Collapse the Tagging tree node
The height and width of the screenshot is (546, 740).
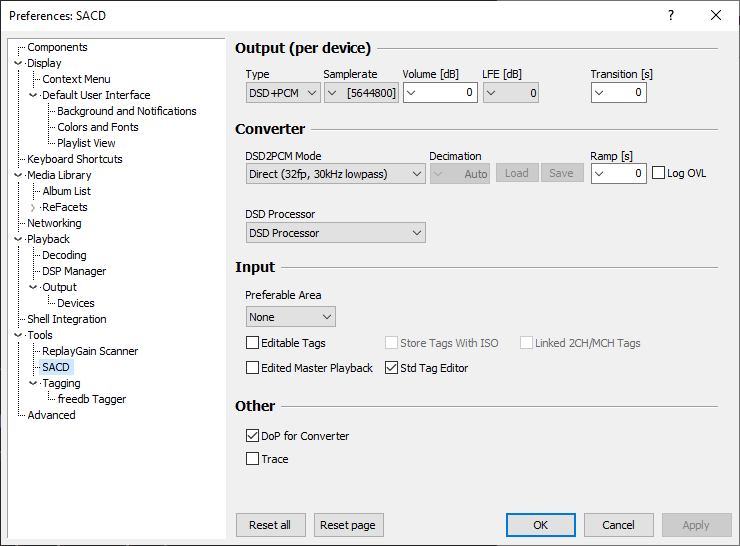tap(33, 384)
